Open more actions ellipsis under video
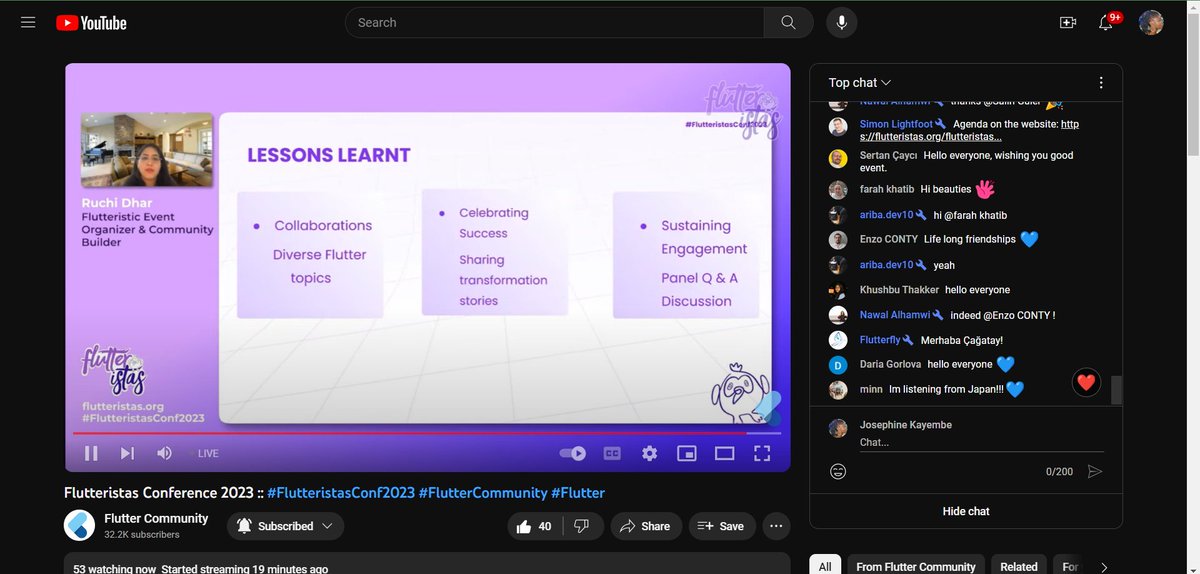 (776, 526)
